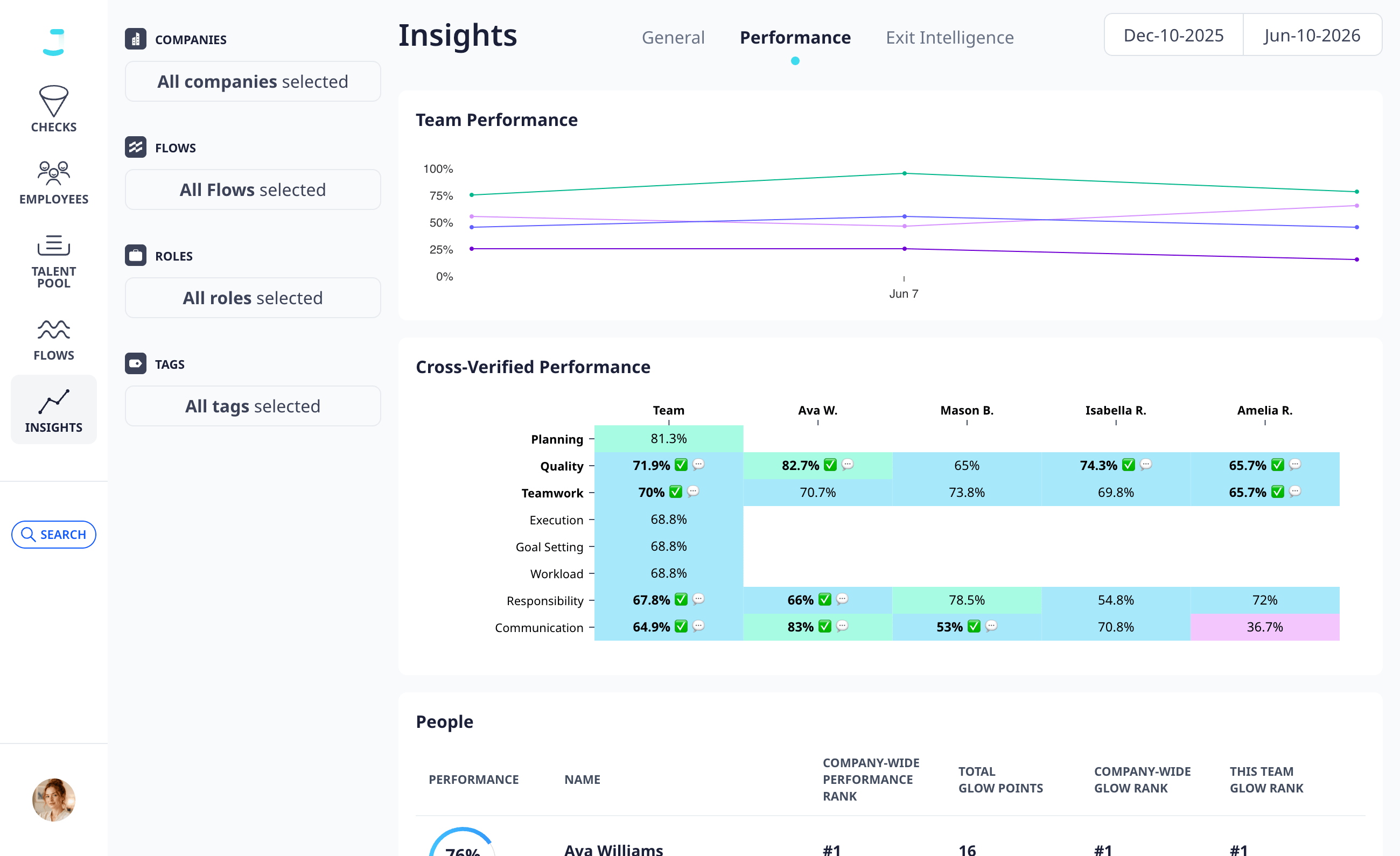The width and height of the screenshot is (1400, 856).
Task: Select the Performance tab
Action: click(x=795, y=38)
